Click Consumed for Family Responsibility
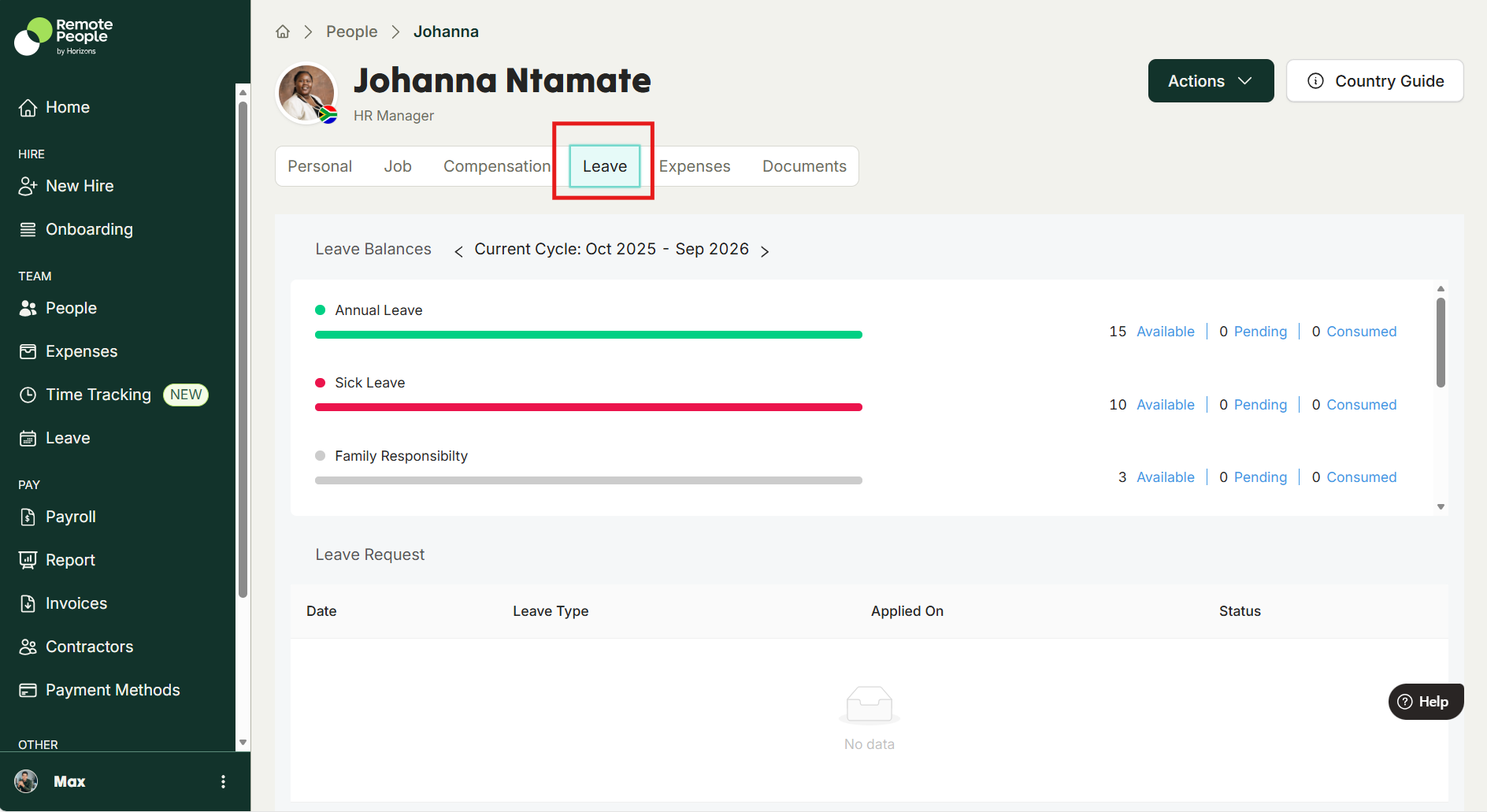This screenshot has height=812, width=1487. pos(1361,477)
